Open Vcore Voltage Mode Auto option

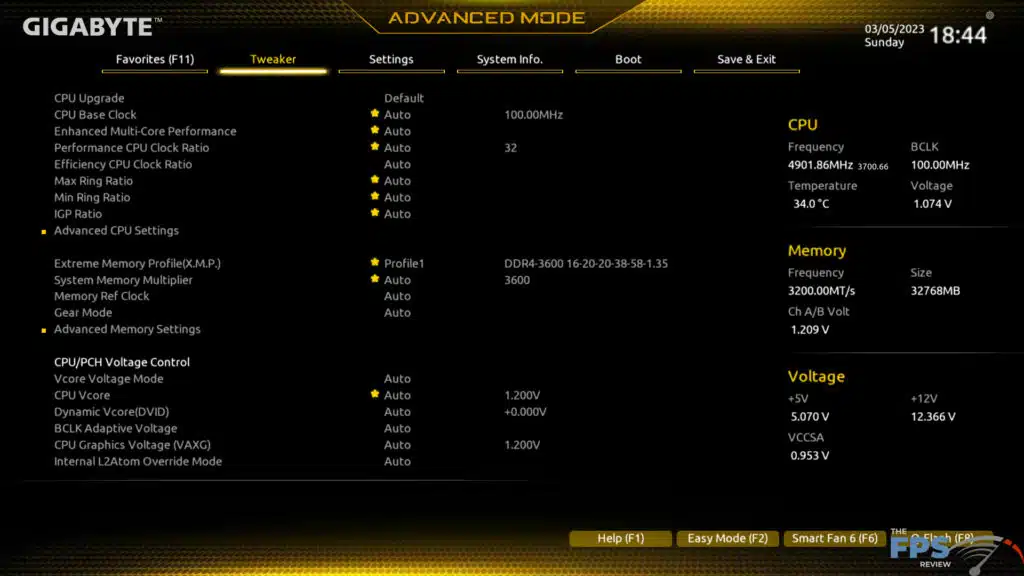(397, 379)
